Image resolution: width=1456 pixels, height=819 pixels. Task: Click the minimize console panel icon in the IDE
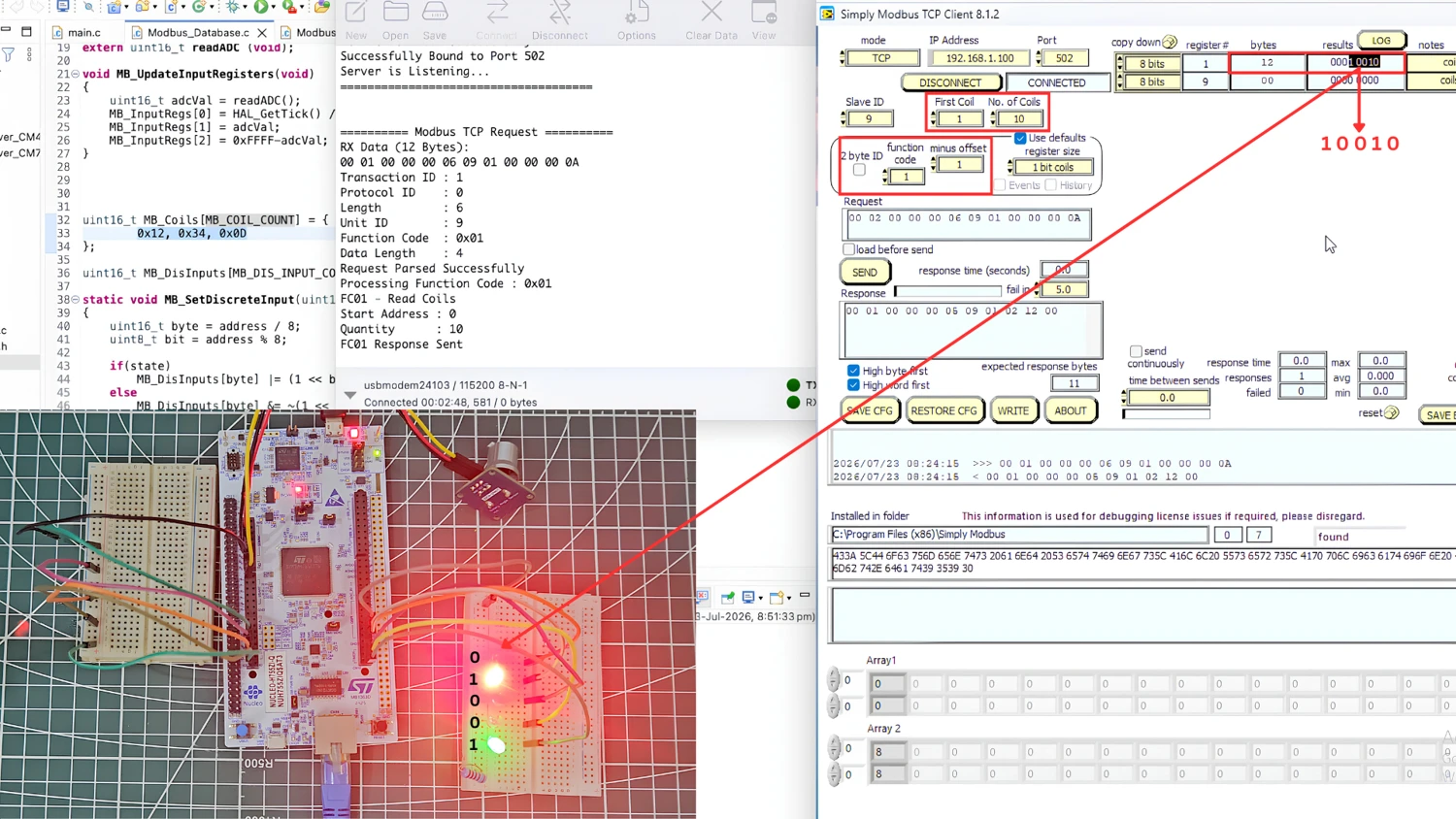pos(805,595)
